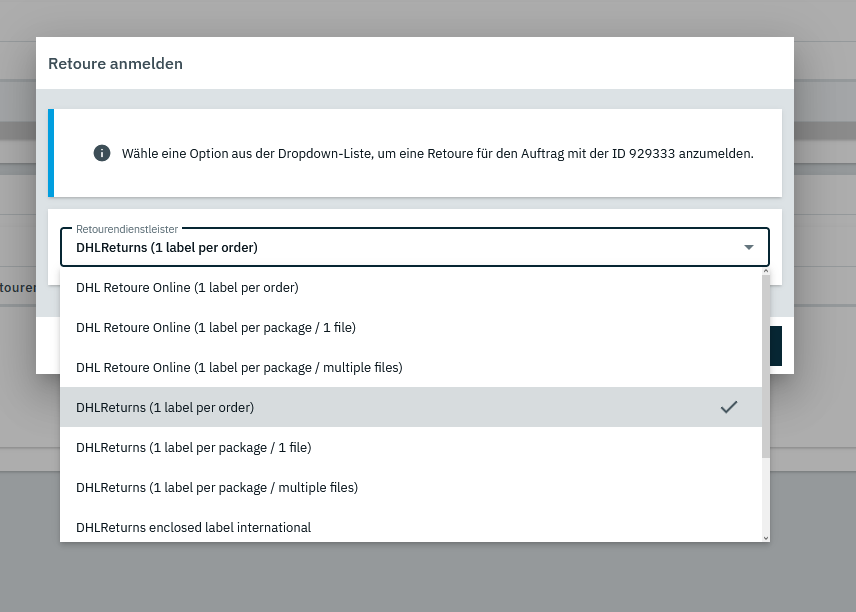Click the Retoure anmelden dialog title
The image size is (856, 612).
(115, 64)
